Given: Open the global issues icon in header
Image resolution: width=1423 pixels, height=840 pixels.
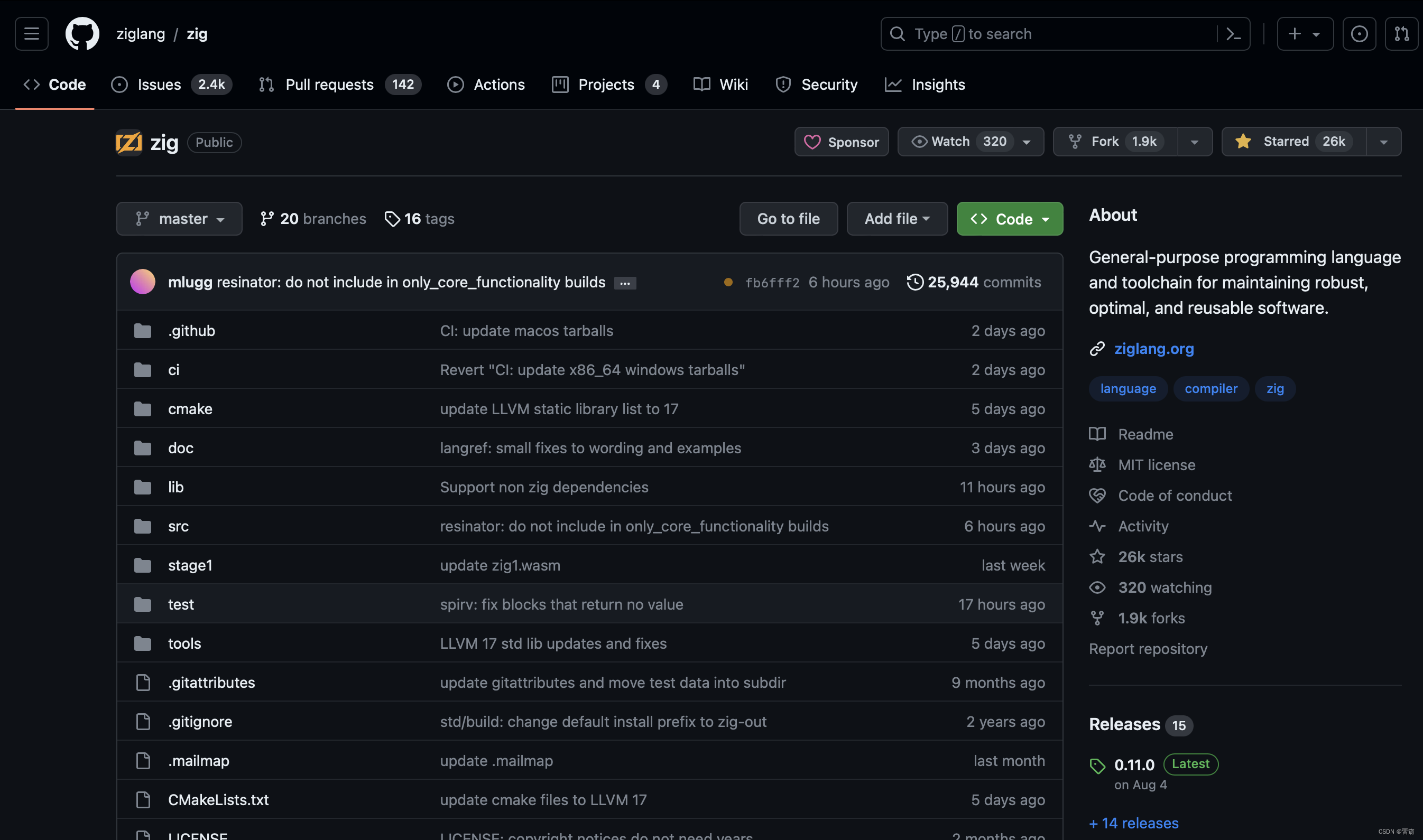Looking at the screenshot, I should [x=1360, y=34].
